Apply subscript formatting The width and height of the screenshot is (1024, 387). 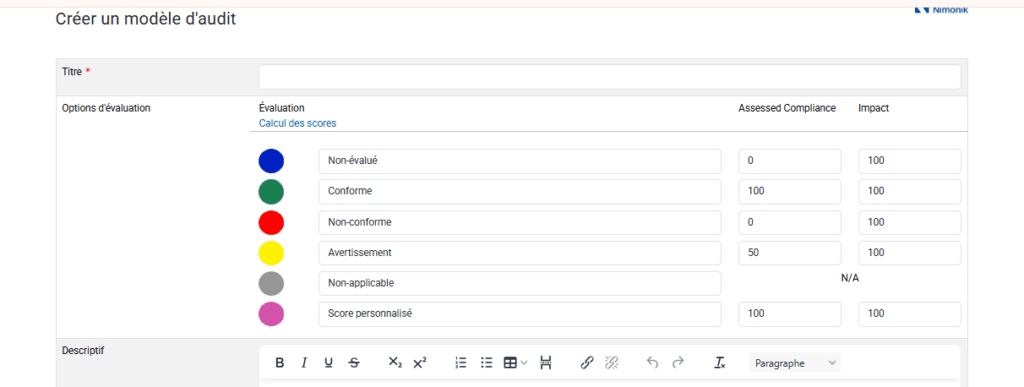[x=395, y=363]
